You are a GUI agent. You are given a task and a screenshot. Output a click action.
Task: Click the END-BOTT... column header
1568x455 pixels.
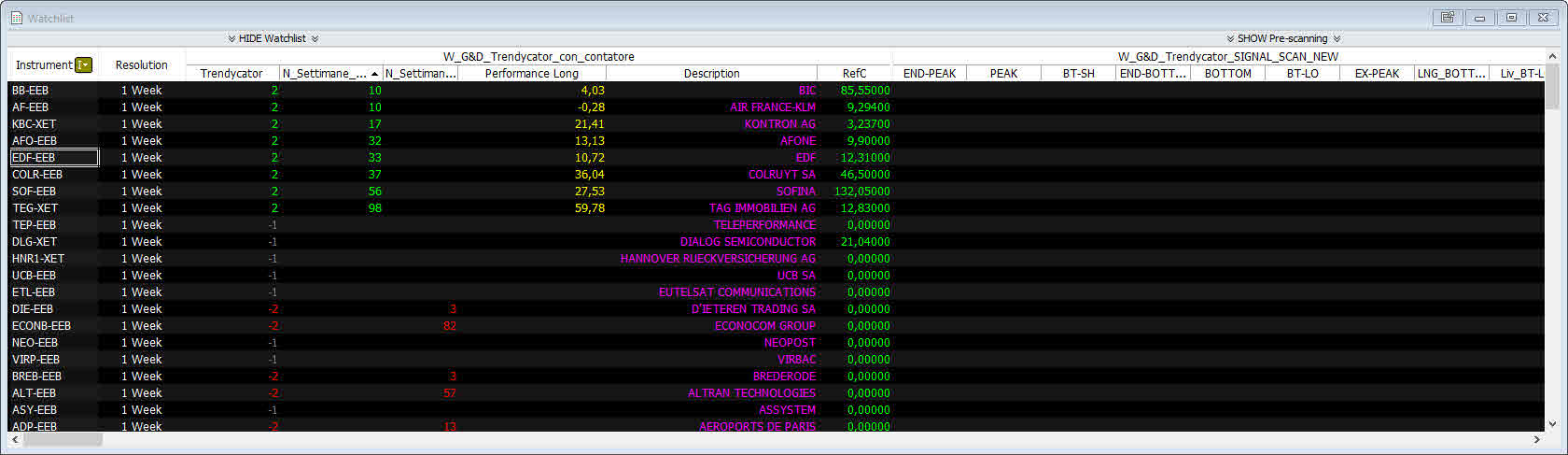tap(1154, 74)
